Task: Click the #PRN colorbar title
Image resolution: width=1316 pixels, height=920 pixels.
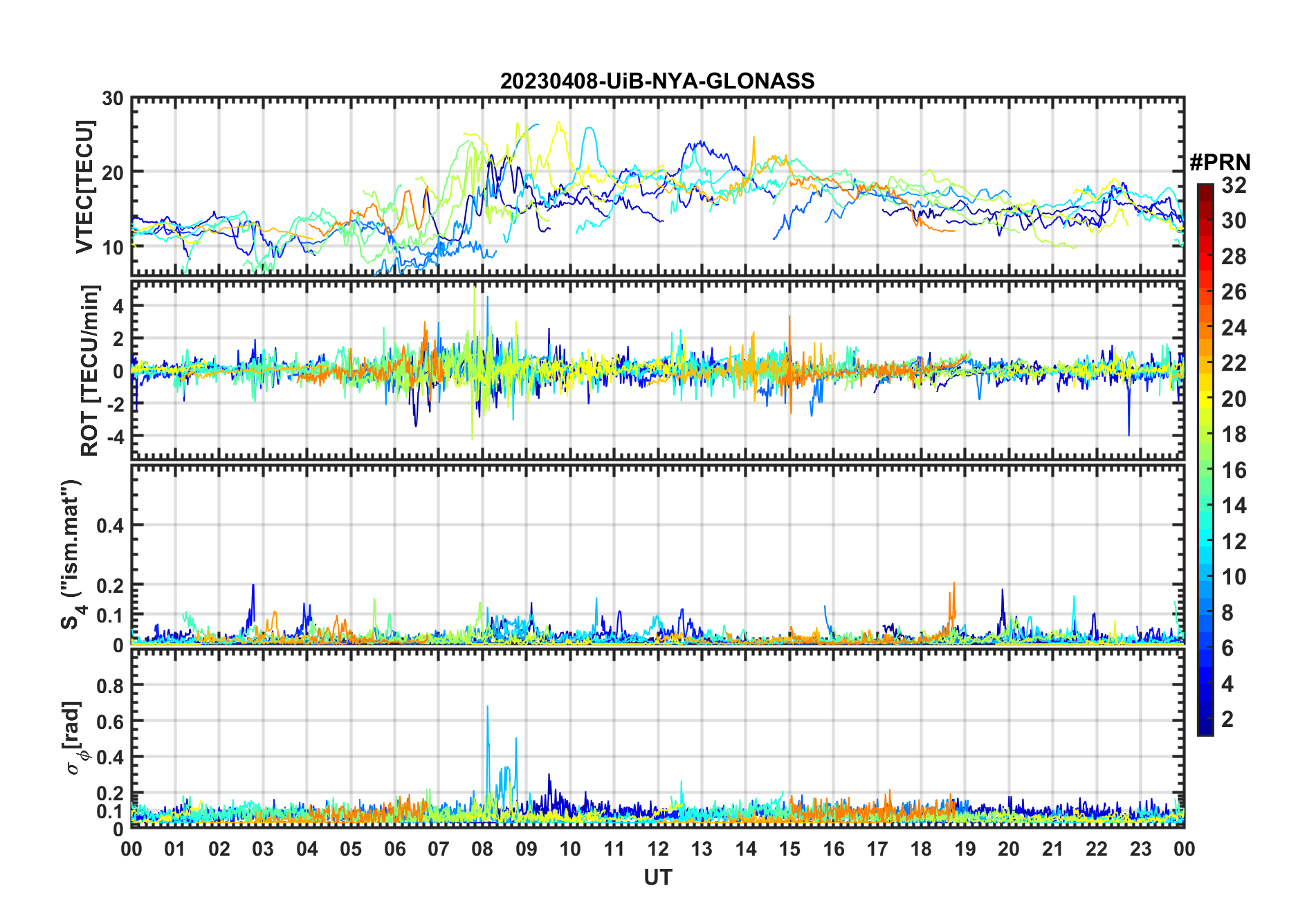Action: 1220,163
